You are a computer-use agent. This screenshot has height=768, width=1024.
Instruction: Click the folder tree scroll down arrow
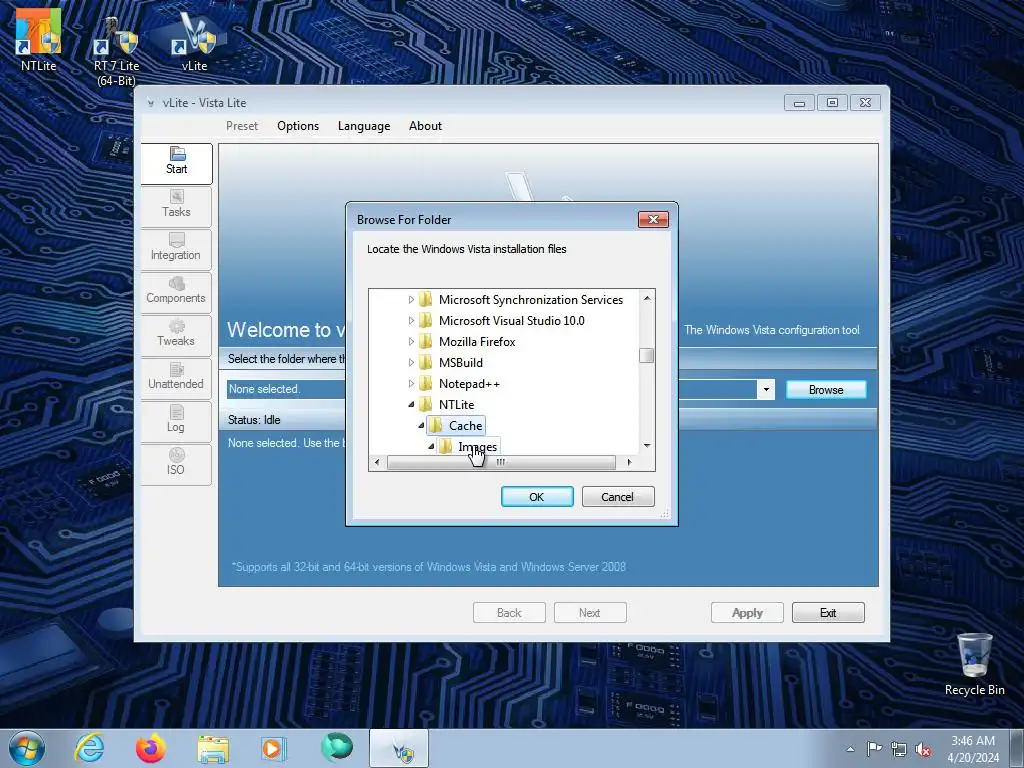pos(647,445)
